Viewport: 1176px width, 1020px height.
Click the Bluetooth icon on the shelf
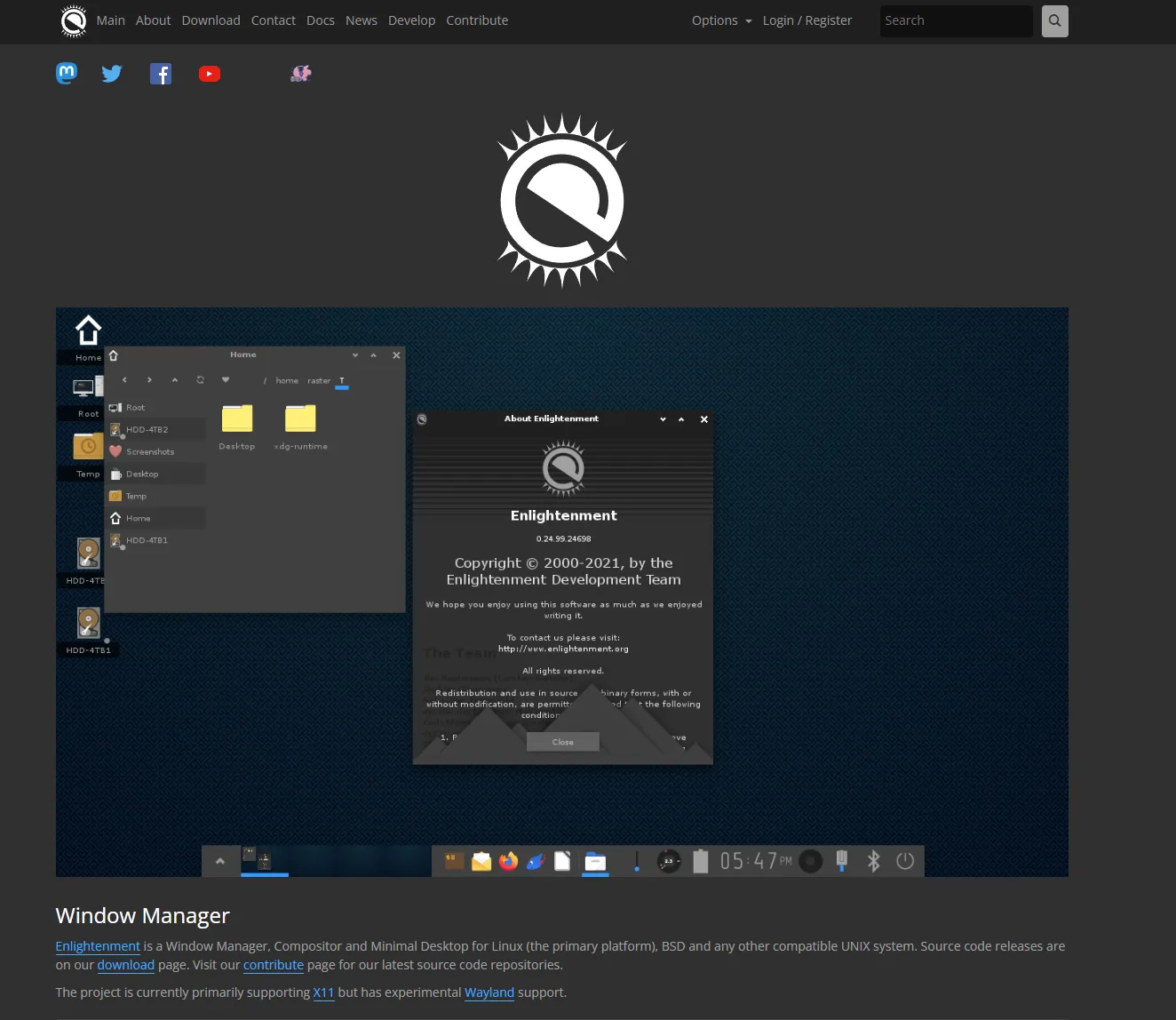874,861
